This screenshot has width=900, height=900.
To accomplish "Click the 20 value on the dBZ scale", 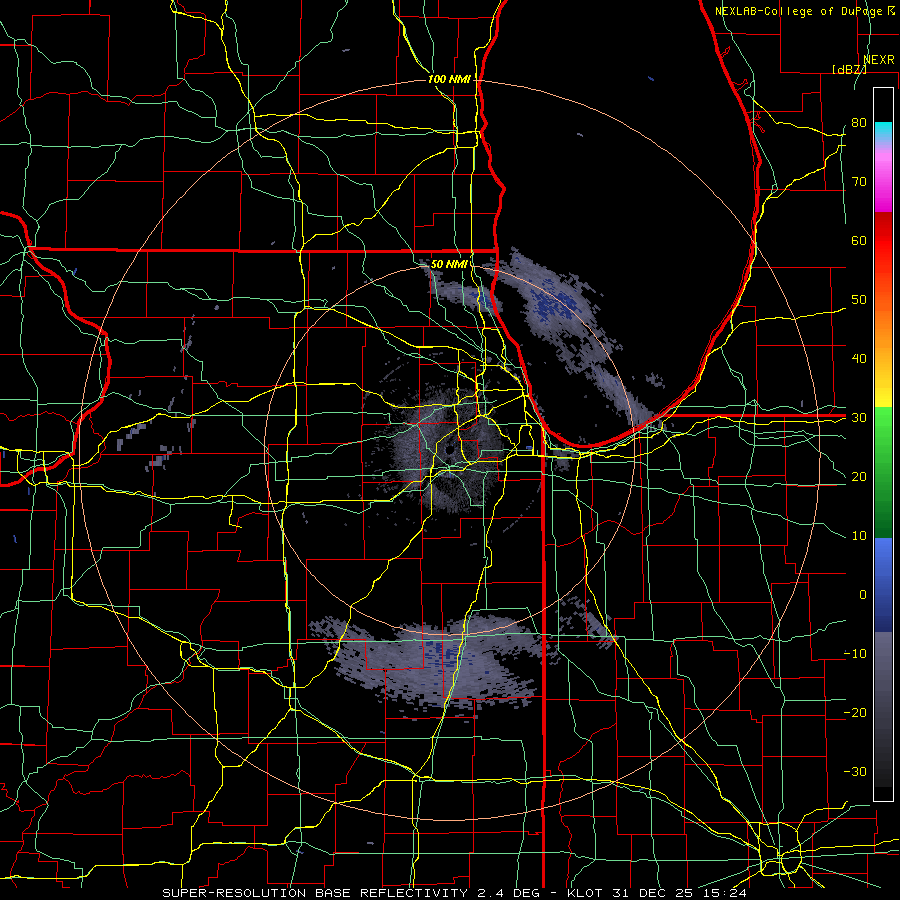I will [859, 477].
